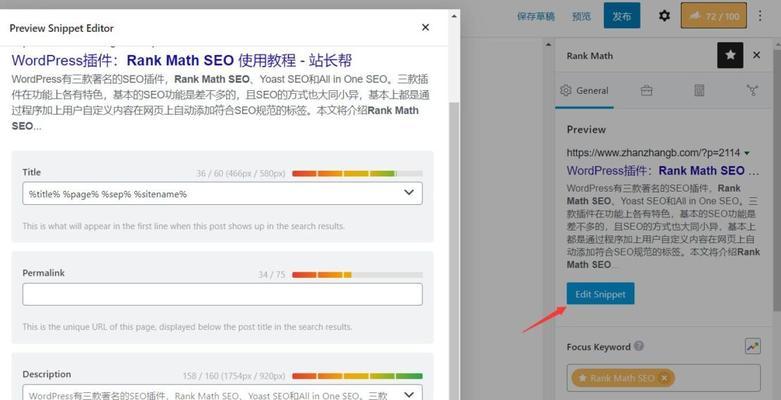781x400 pixels.
Task: Open the Social tab icon
Action: click(752, 91)
